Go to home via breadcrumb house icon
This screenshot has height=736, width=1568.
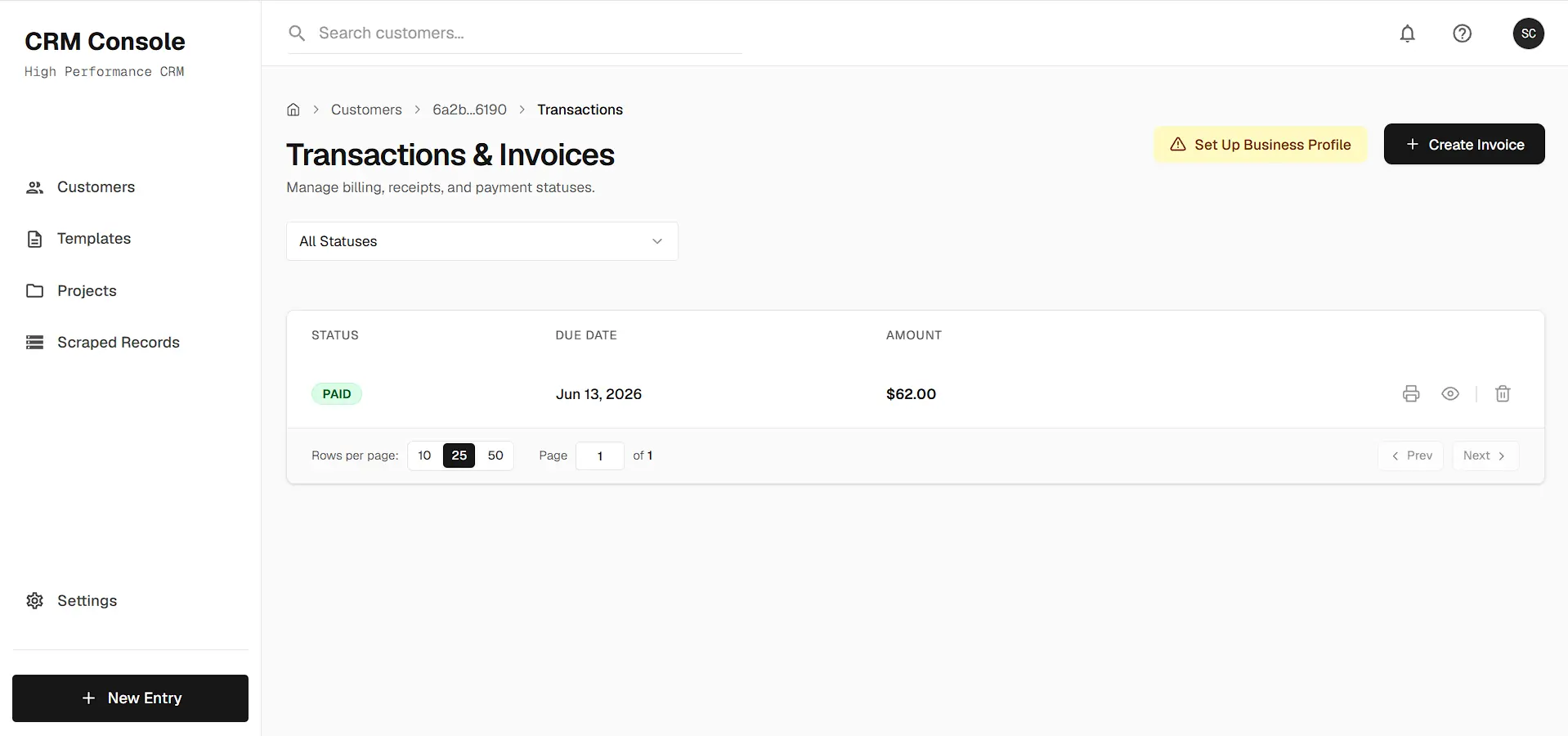(293, 110)
